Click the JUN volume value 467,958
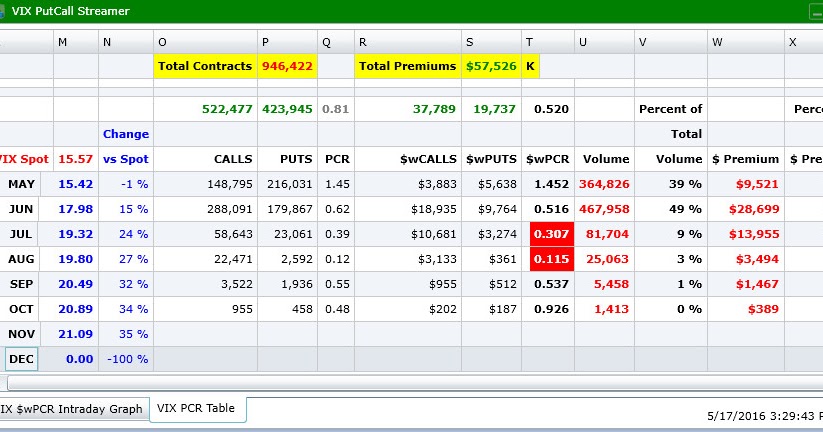Image resolution: width=823 pixels, height=432 pixels. (x=604, y=209)
